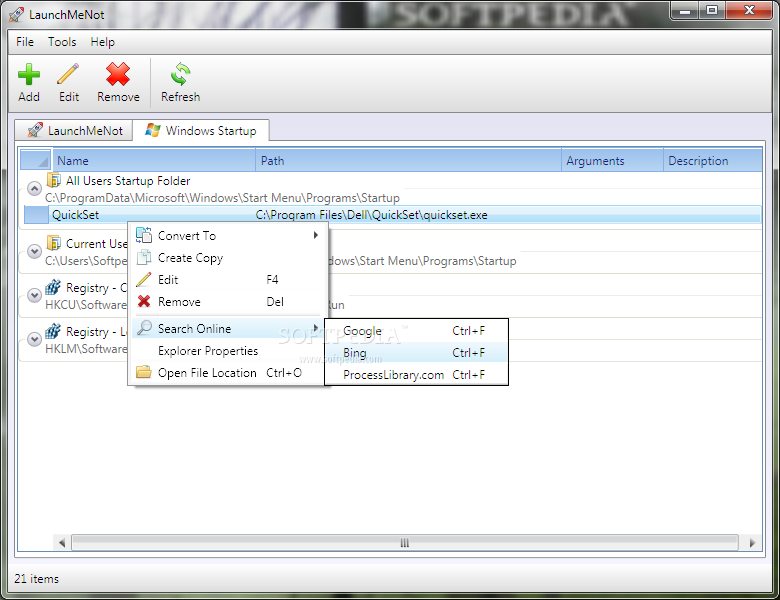Expand the HKLM Registry group chevron
The width and height of the screenshot is (780, 600).
pos(34,340)
